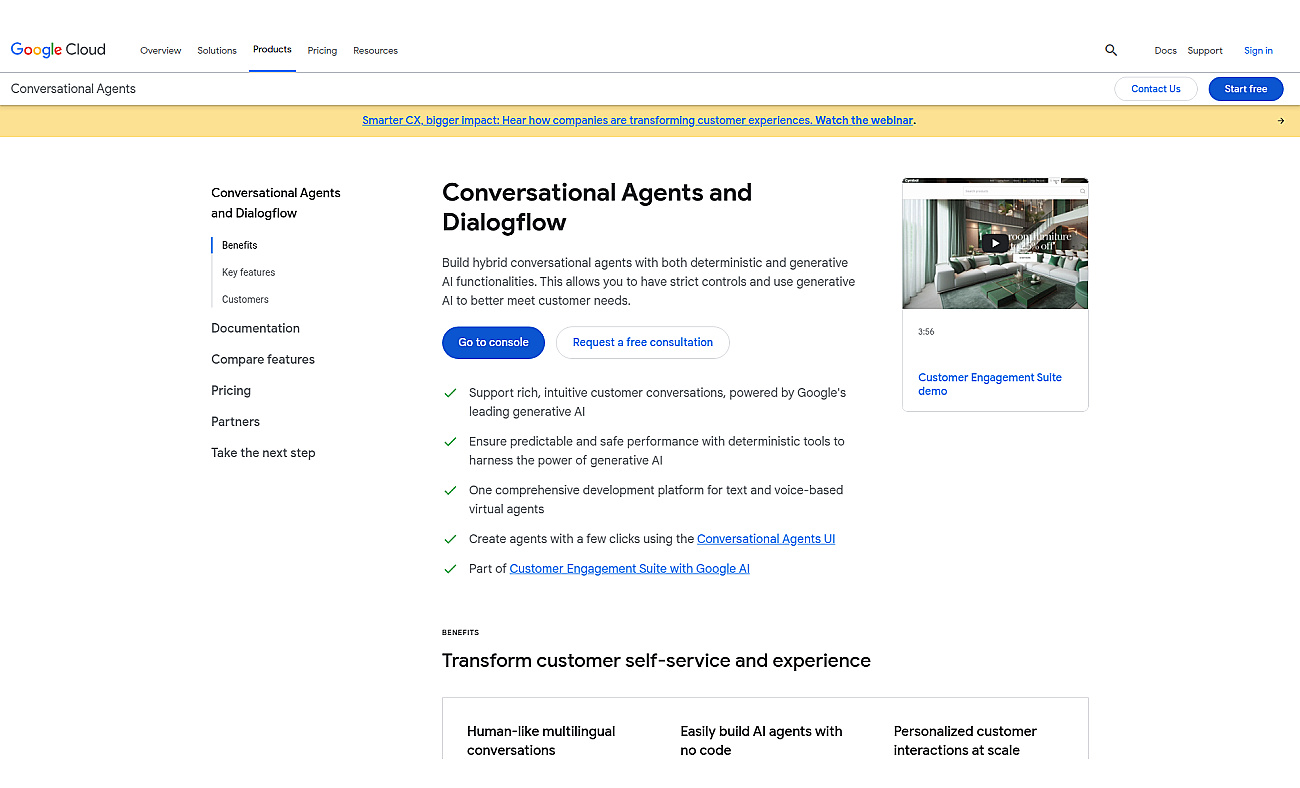Open the Support link
Viewport: 1300px width, 788px height.
[1205, 51]
